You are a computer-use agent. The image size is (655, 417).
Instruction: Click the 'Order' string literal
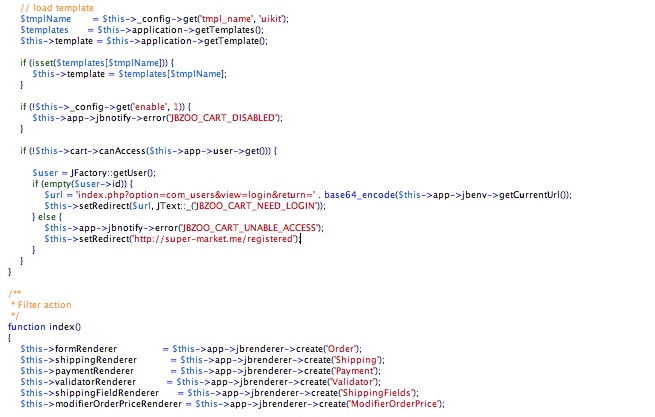point(341,349)
